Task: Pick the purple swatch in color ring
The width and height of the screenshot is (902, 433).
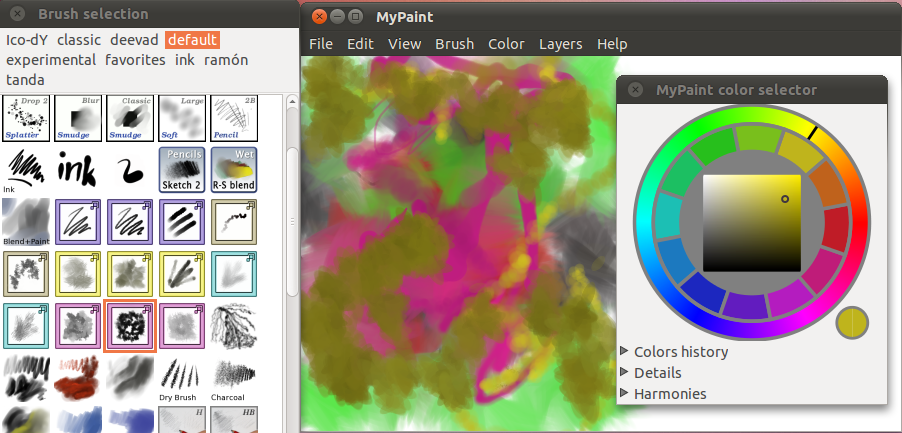Action: click(744, 305)
